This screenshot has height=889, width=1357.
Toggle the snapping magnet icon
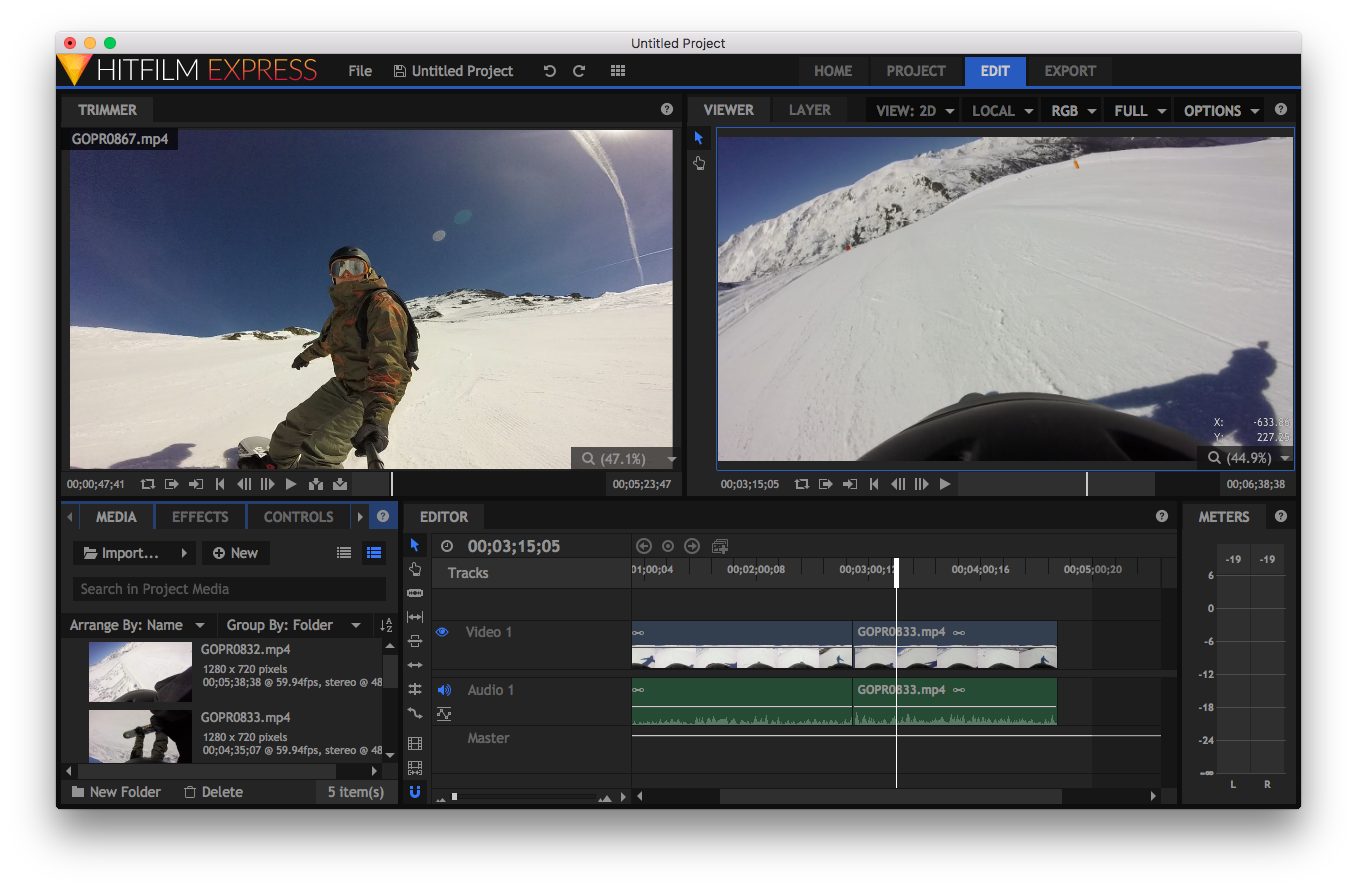[x=415, y=792]
